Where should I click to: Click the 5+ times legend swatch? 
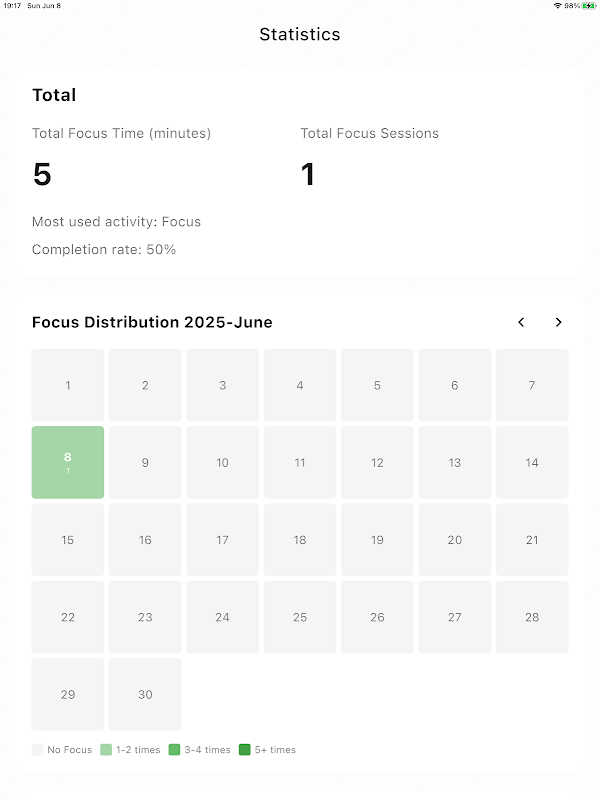[x=245, y=750]
